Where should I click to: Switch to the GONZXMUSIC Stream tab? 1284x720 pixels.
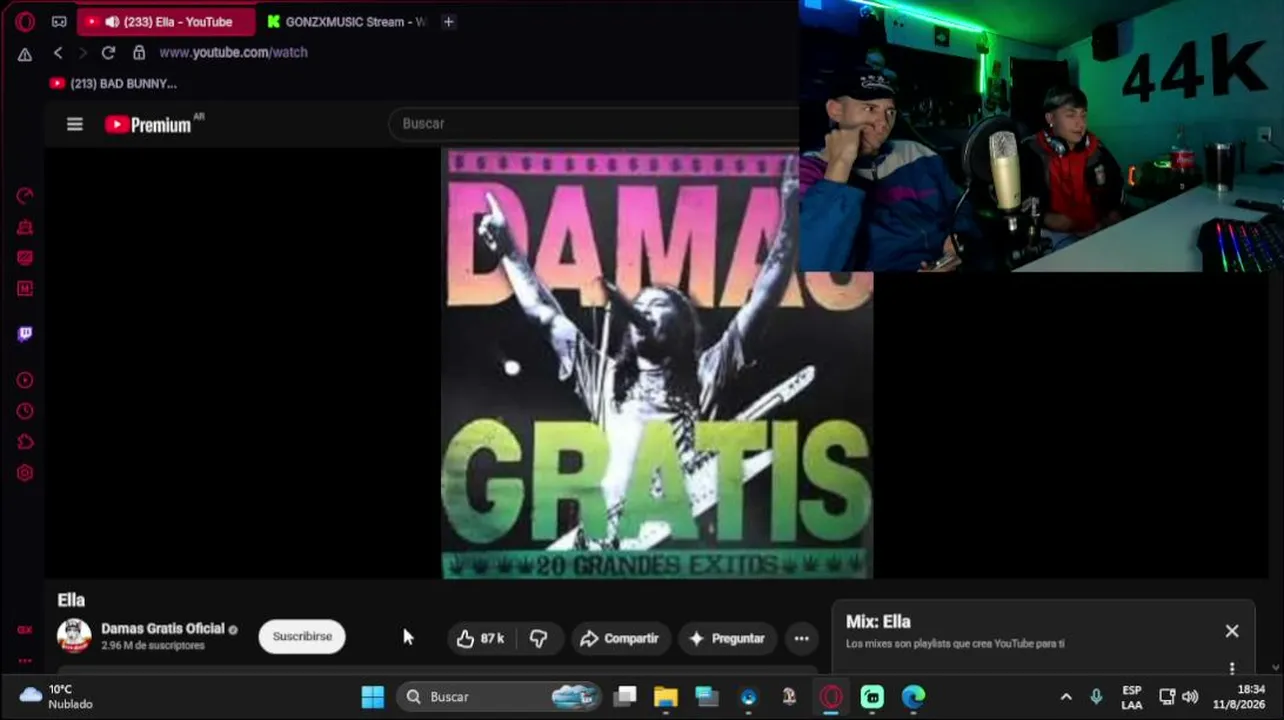pyautogui.click(x=346, y=22)
